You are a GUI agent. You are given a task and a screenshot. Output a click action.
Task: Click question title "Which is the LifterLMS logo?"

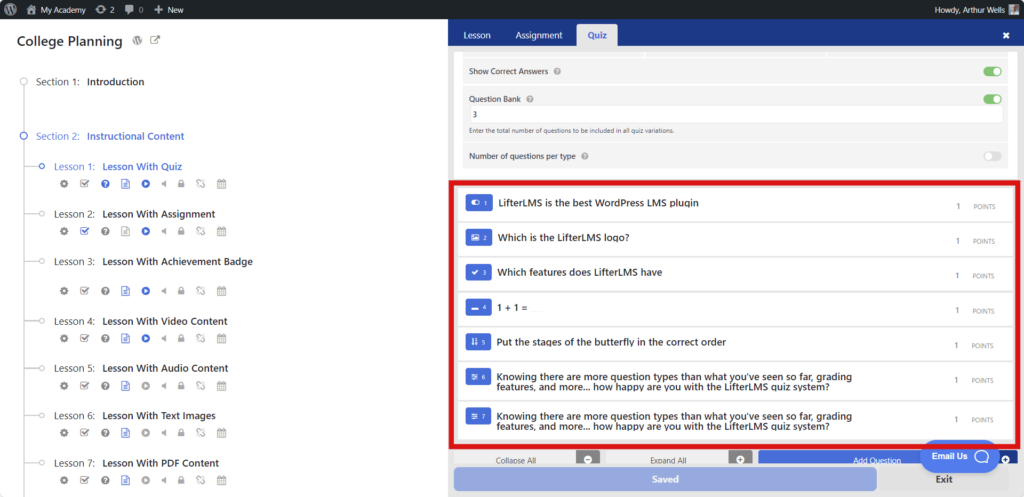(564, 238)
